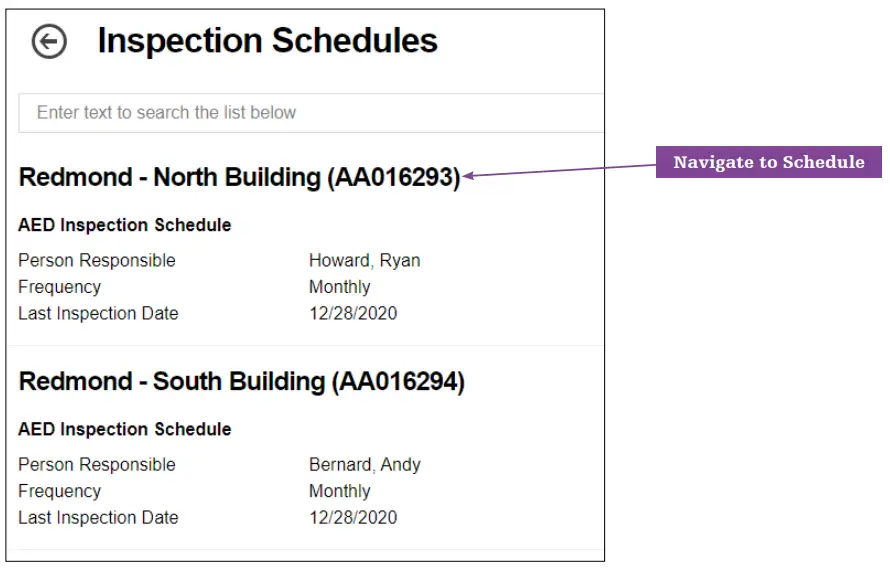
Task: Click the Navigate to Schedule callout label
Action: point(768,162)
